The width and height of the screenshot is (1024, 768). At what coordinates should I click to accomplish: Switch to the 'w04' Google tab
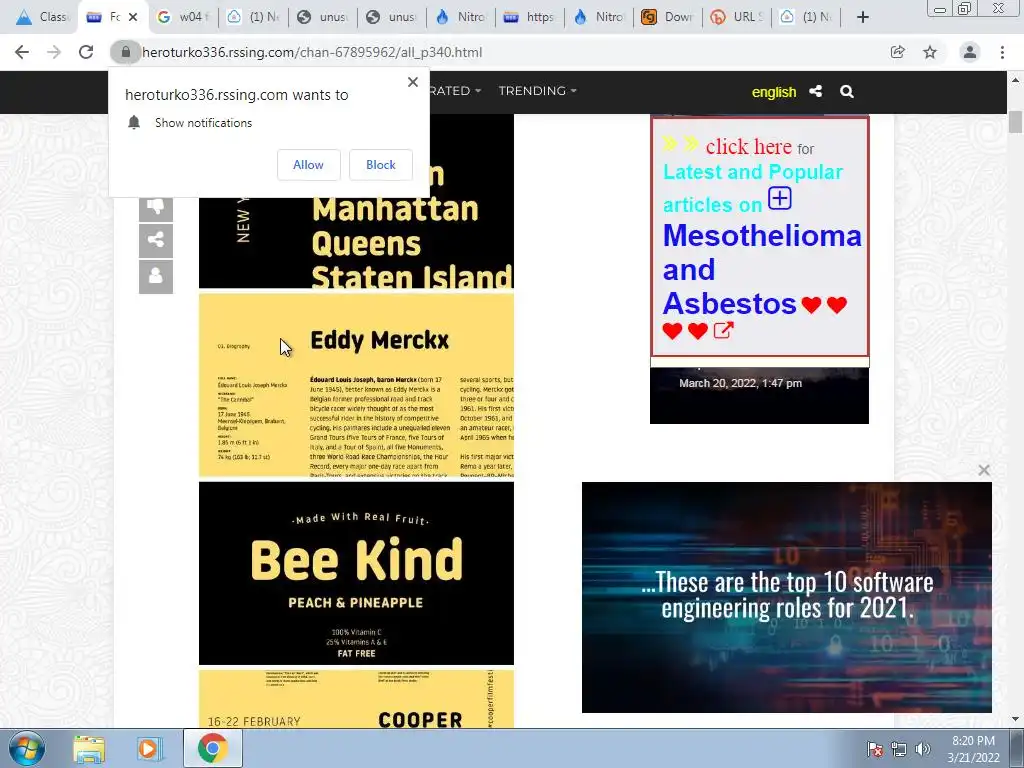point(183,17)
